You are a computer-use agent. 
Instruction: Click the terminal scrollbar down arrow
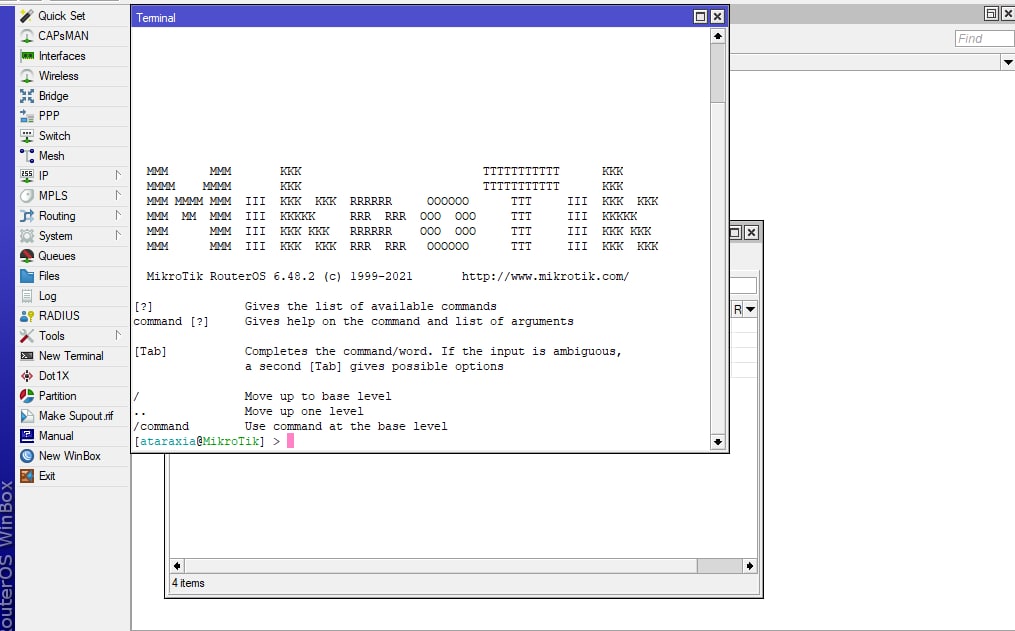[x=717, y=441]
